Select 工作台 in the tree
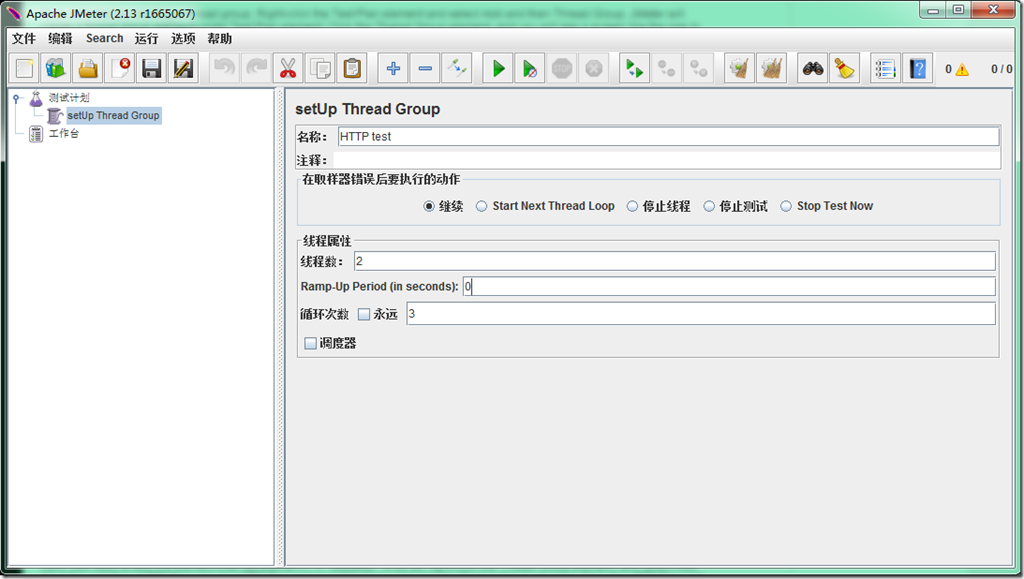Viewport: 1024px width, 579px height. [x=64, y=134]
